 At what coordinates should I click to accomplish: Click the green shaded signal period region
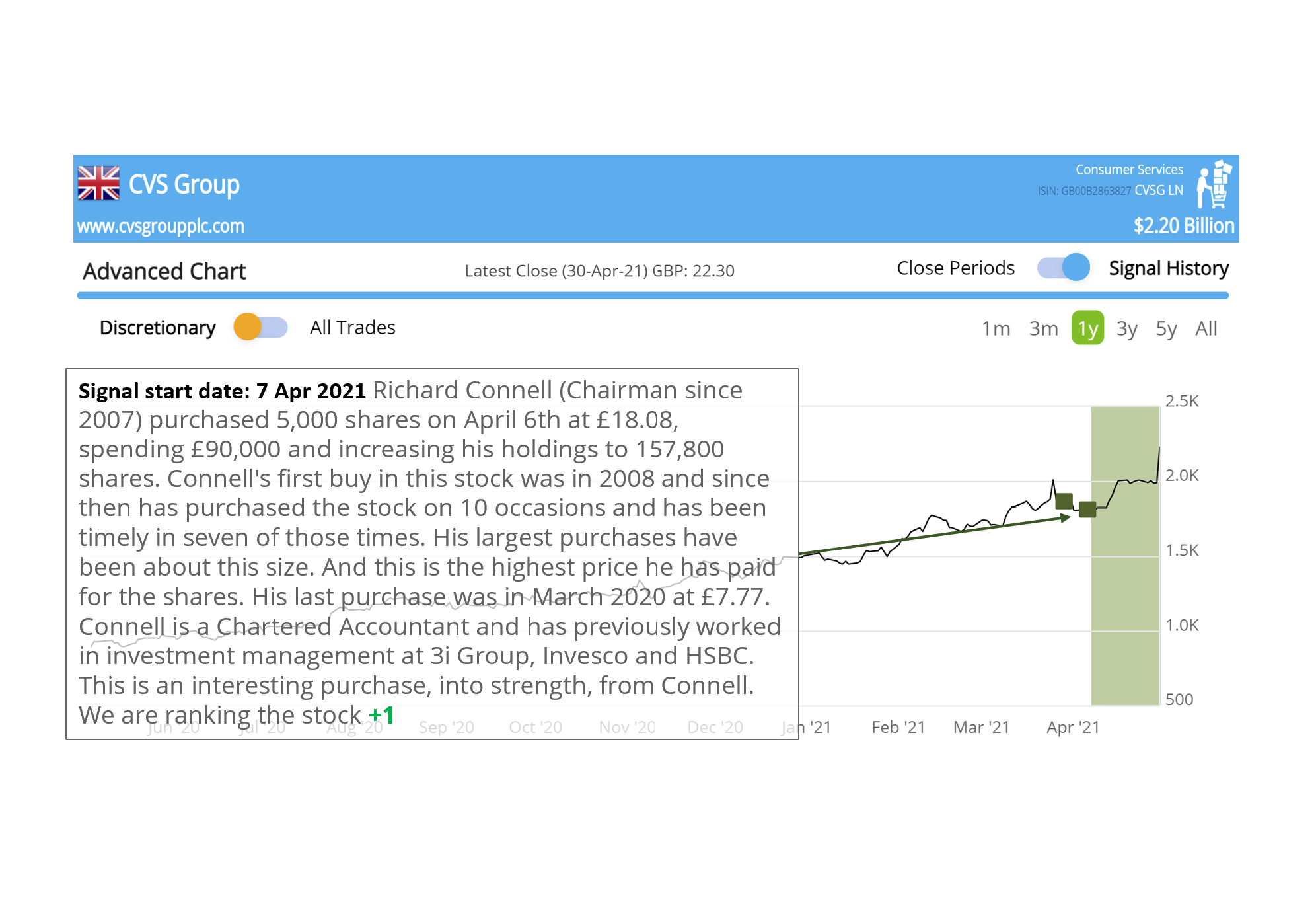[x=1124, y=595]
